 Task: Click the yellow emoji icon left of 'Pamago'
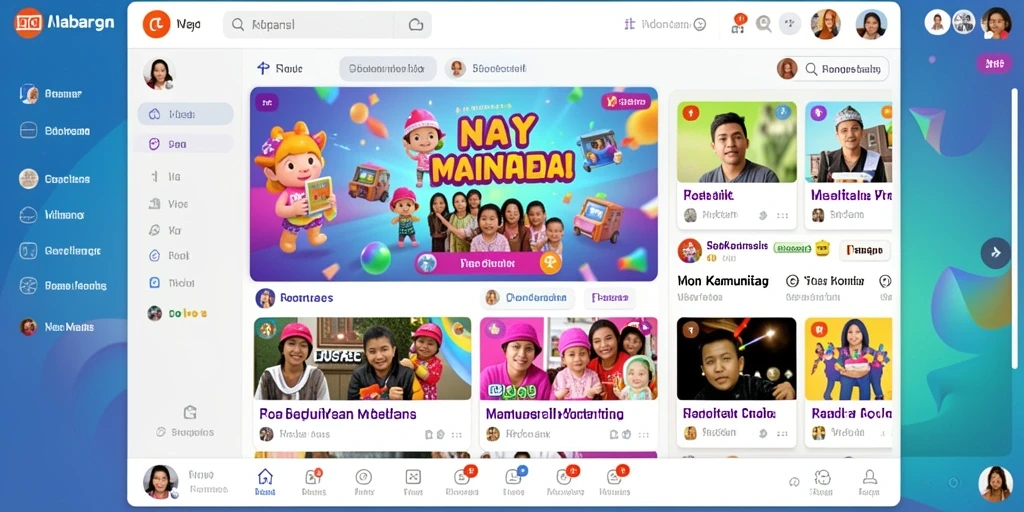click(x=823, y=248)
